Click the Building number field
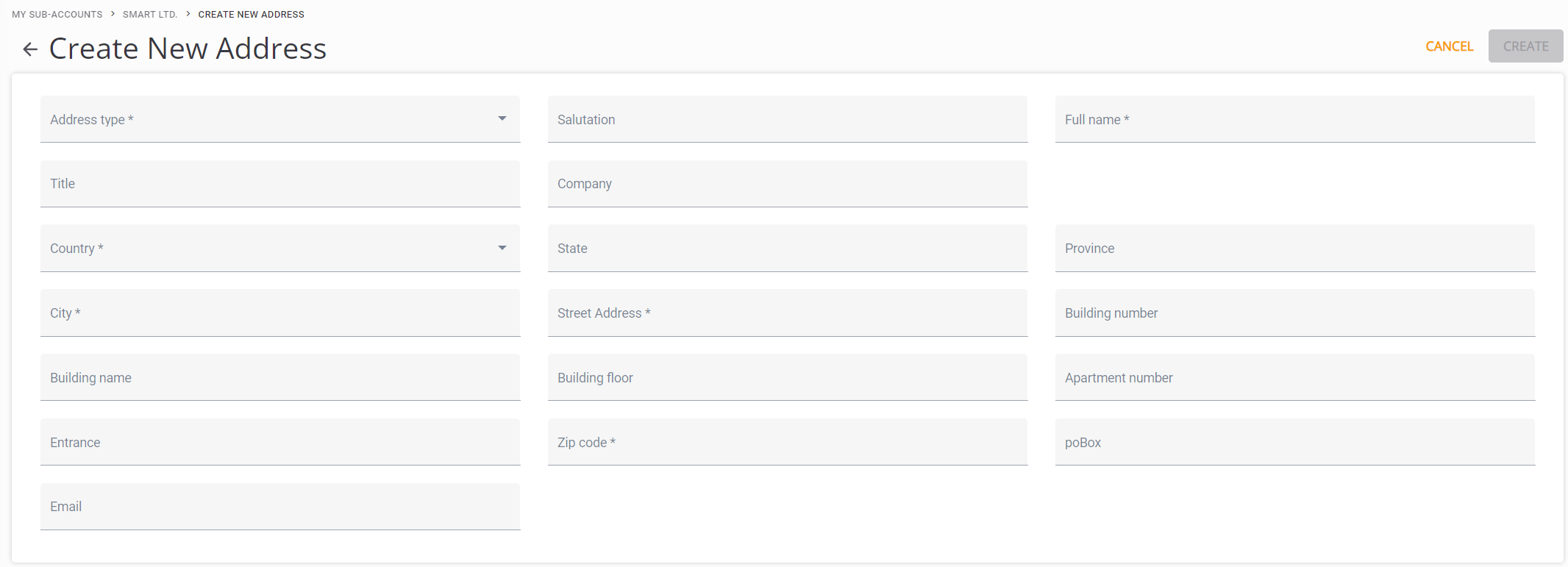Screen dimensions: 1568x567 click(x=1294, y=313)
